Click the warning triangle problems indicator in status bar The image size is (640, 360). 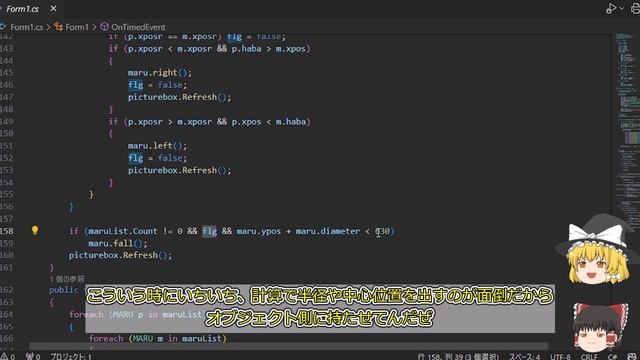pyautogui.click(x=8, y=356)
